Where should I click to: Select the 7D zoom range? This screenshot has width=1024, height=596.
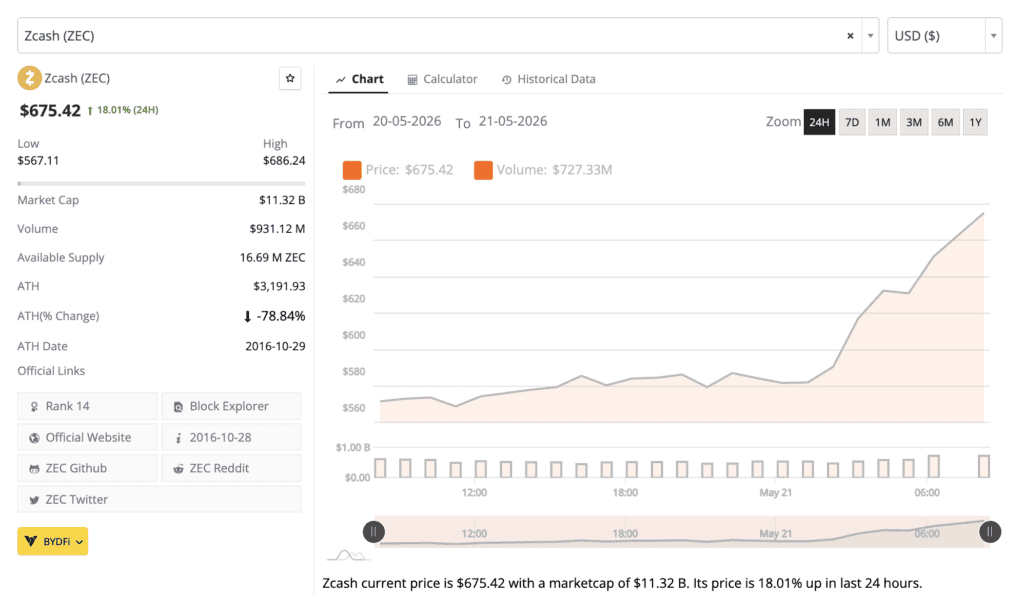852,122
